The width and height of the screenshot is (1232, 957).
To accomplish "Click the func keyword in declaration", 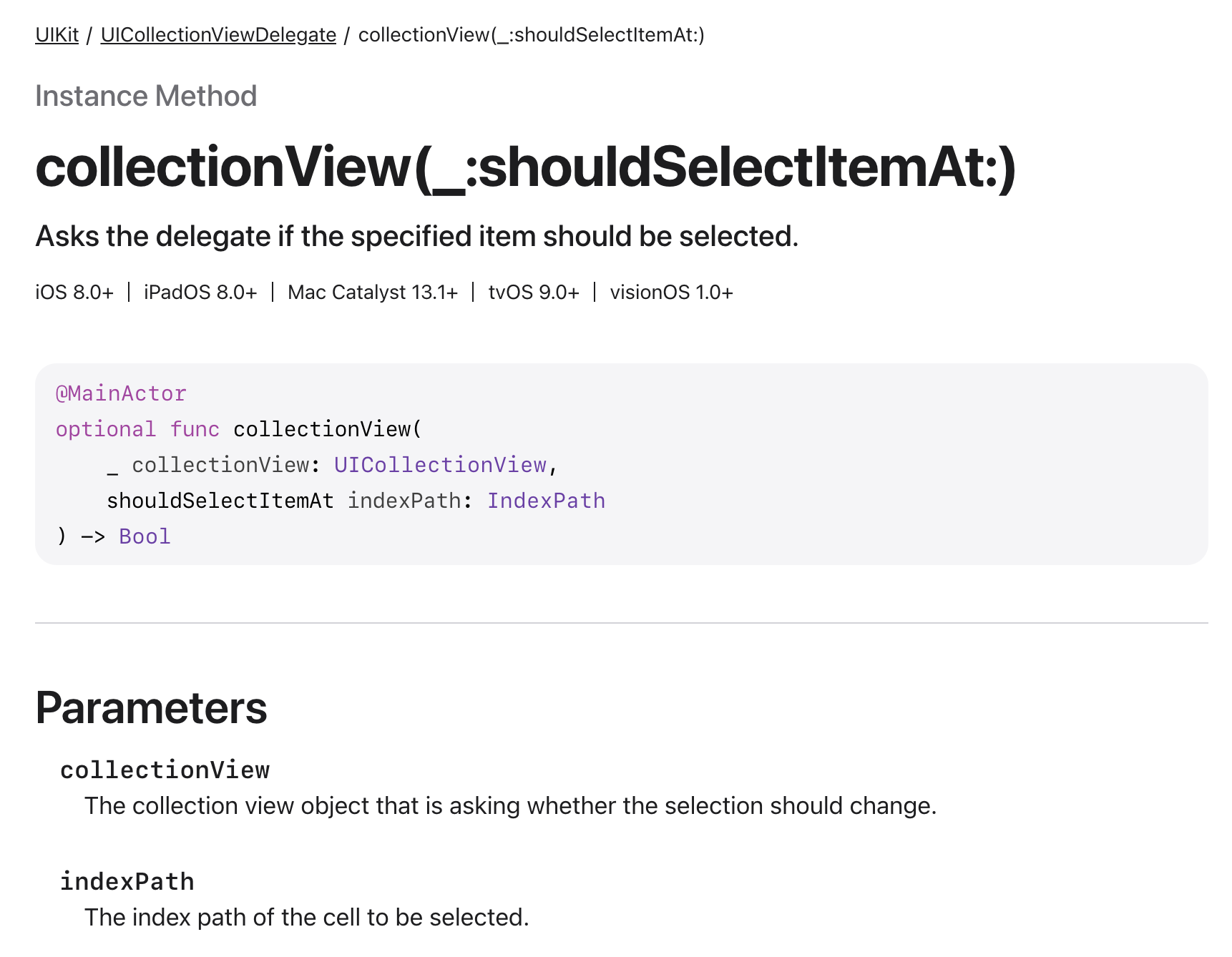I will pyautogui.click(x=195, y=429).
